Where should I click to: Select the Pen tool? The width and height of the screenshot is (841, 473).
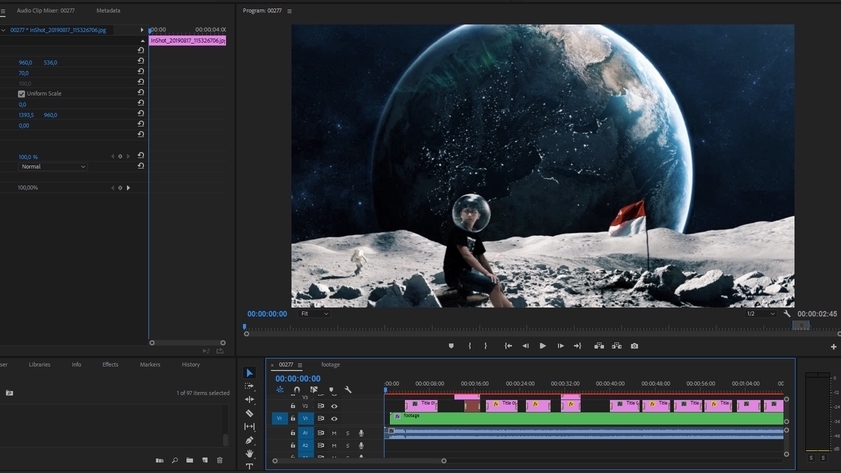(x=249, y=440)
